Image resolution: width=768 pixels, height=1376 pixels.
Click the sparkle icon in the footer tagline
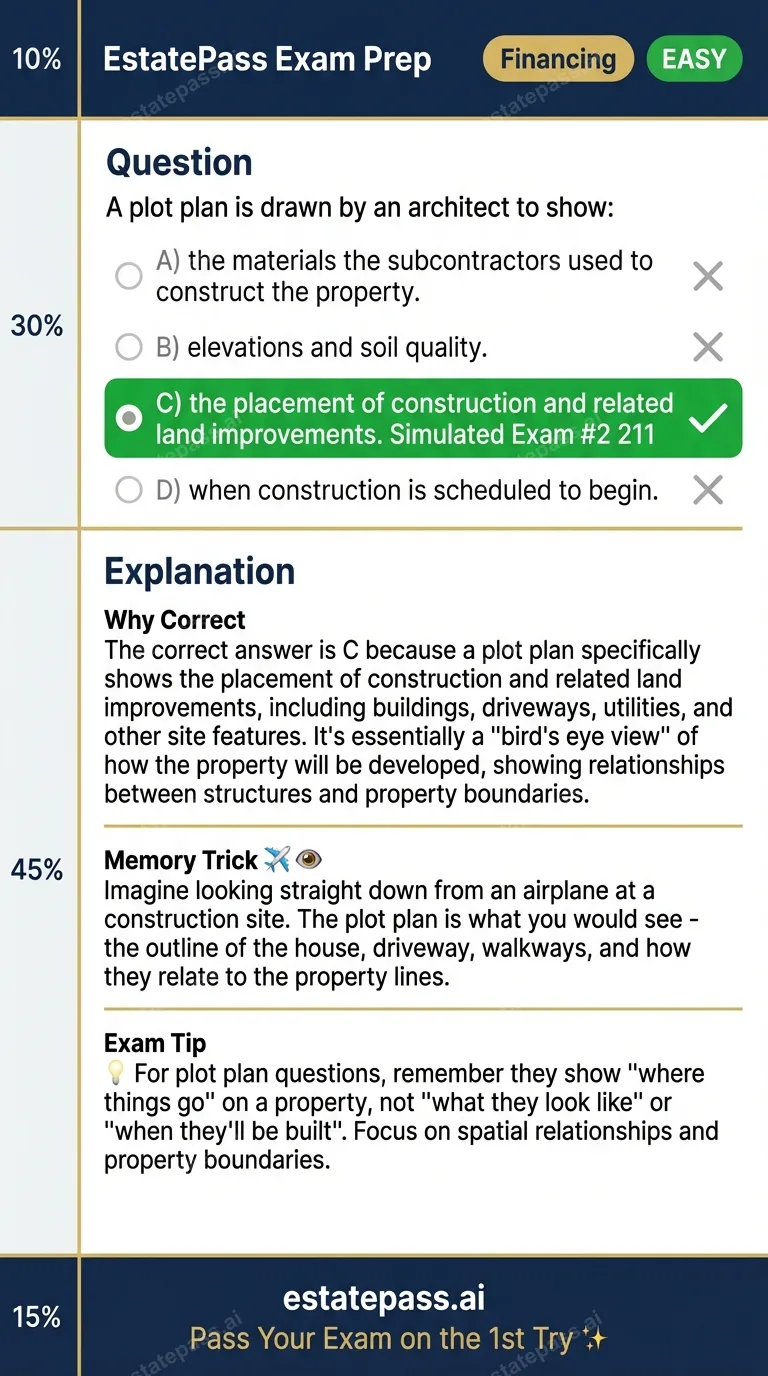[x=595, y=1339]
